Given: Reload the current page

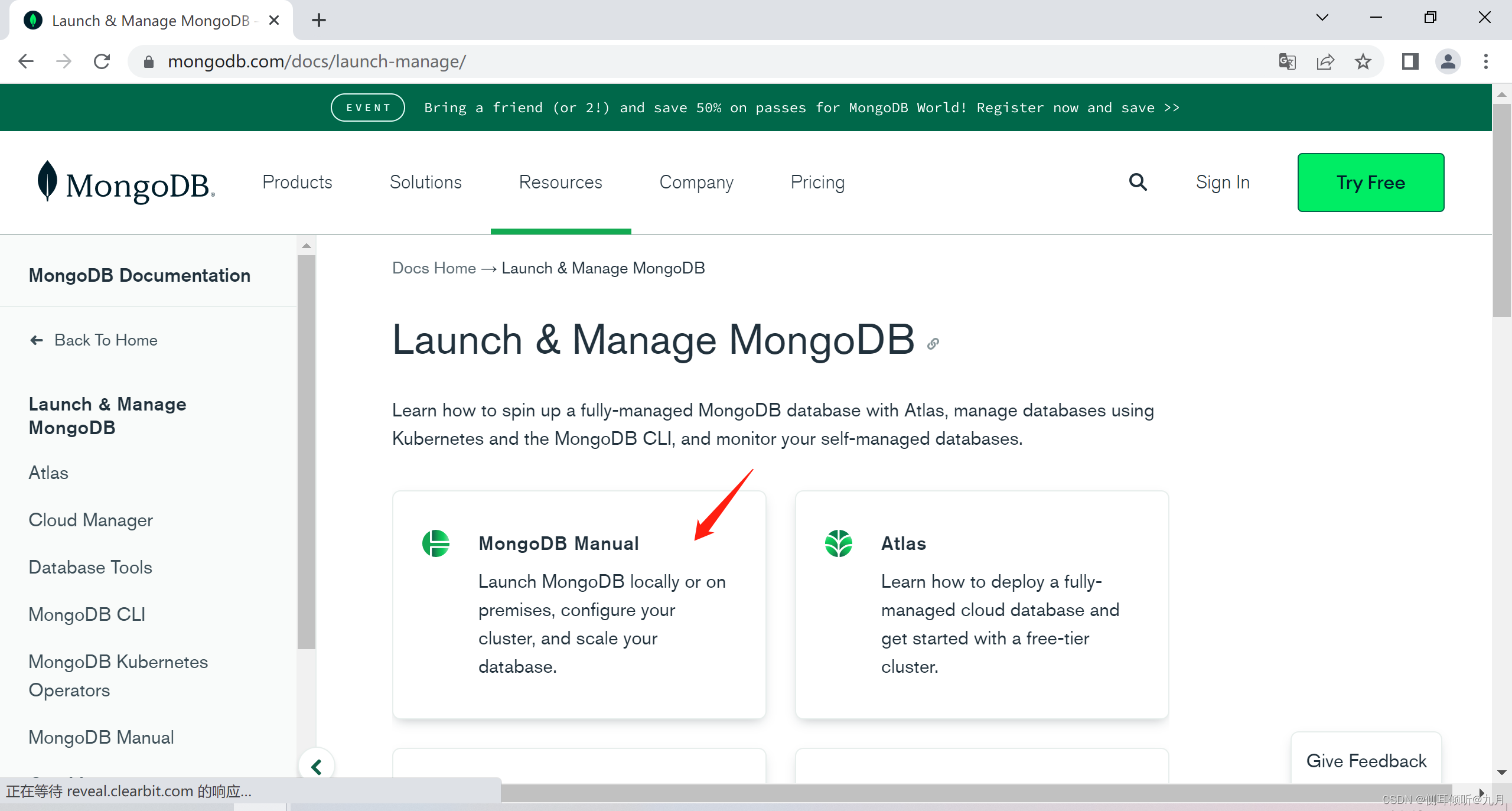Looking at the screenshot, I should (102, 61).
